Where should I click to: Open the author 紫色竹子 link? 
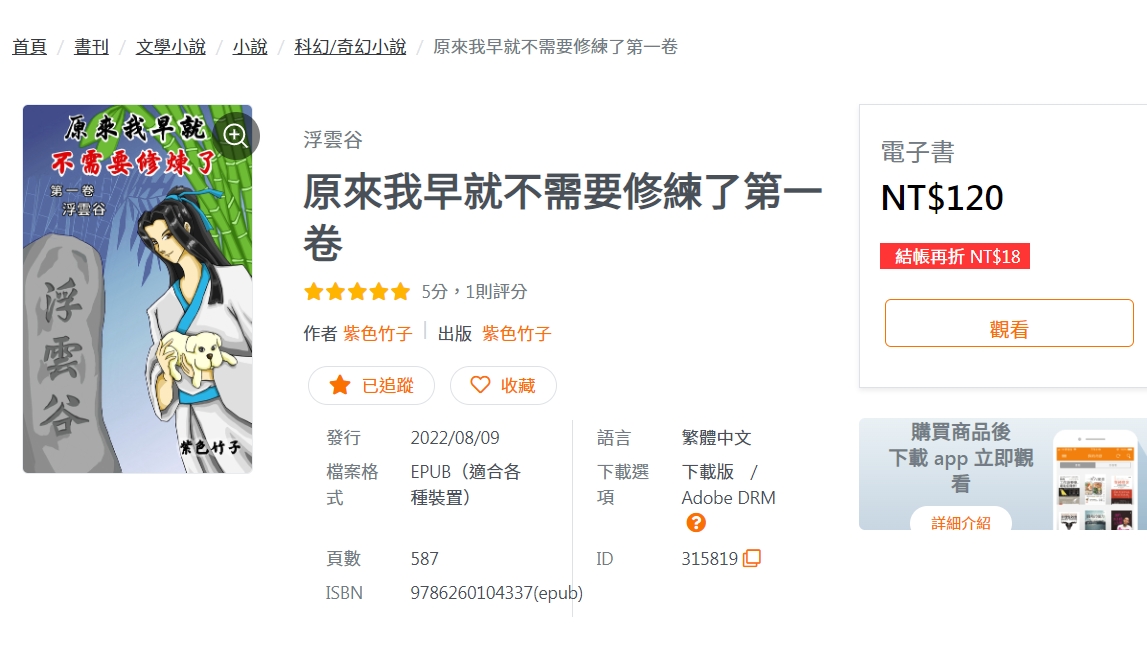click(x=377, y=334)
